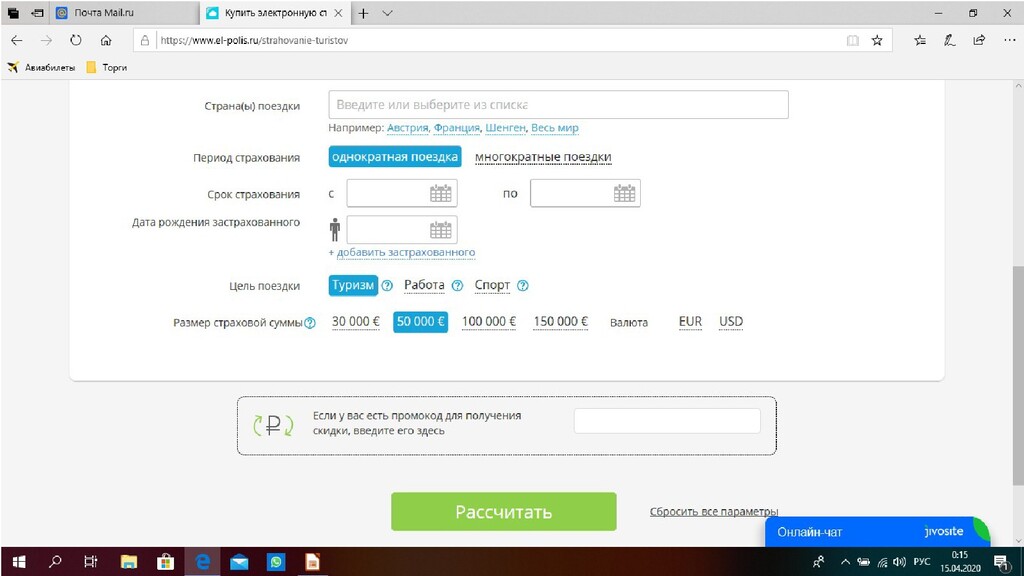This screenshot has height=576, width=1024.
Task: Show help for Размер страховой суммы
Action: pyautogui.click(x=310, y=323)
